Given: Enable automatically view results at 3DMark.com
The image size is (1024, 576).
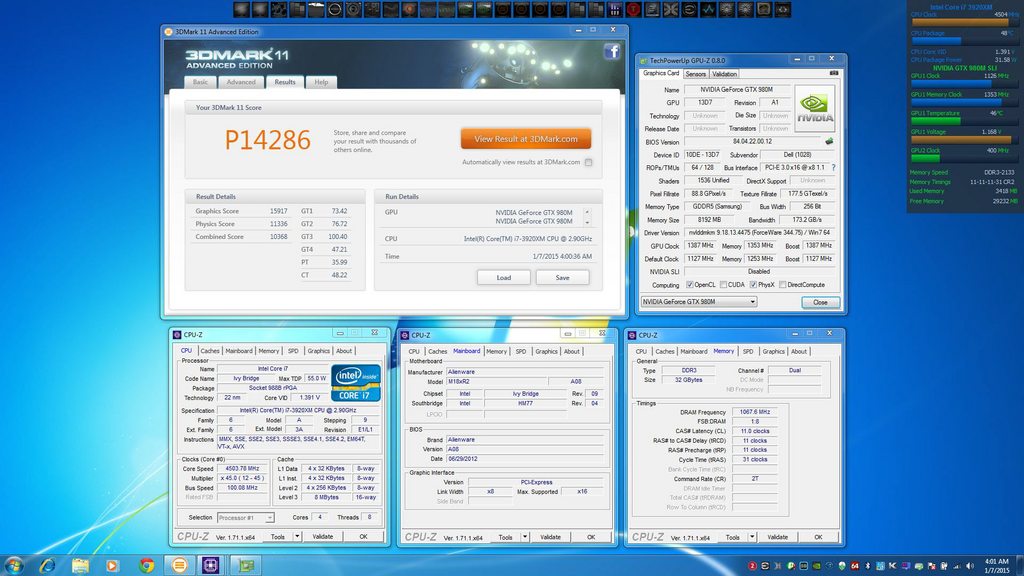Looking at the screenshot, I should 588,163.
